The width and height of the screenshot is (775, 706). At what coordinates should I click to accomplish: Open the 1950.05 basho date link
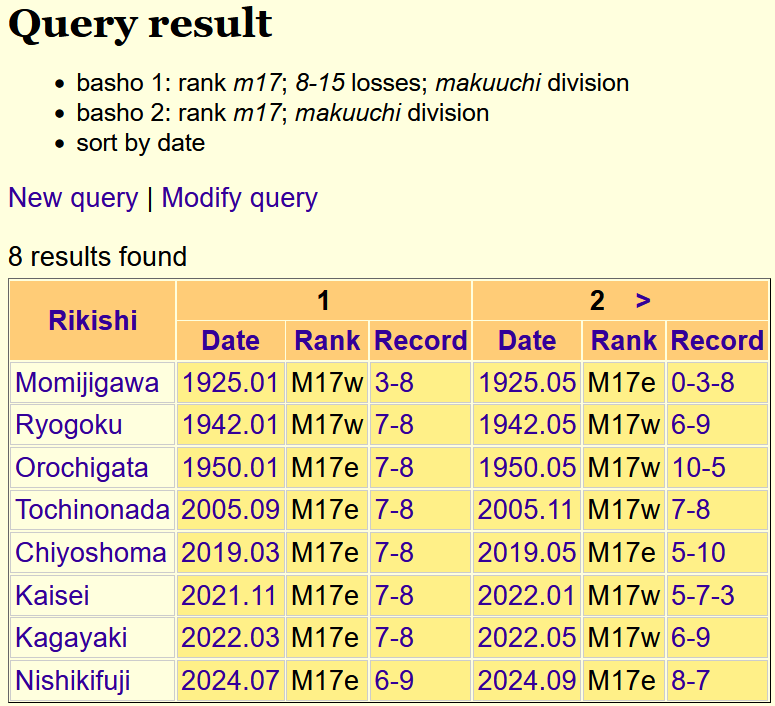pyautogui.click(x=527, y=468)
